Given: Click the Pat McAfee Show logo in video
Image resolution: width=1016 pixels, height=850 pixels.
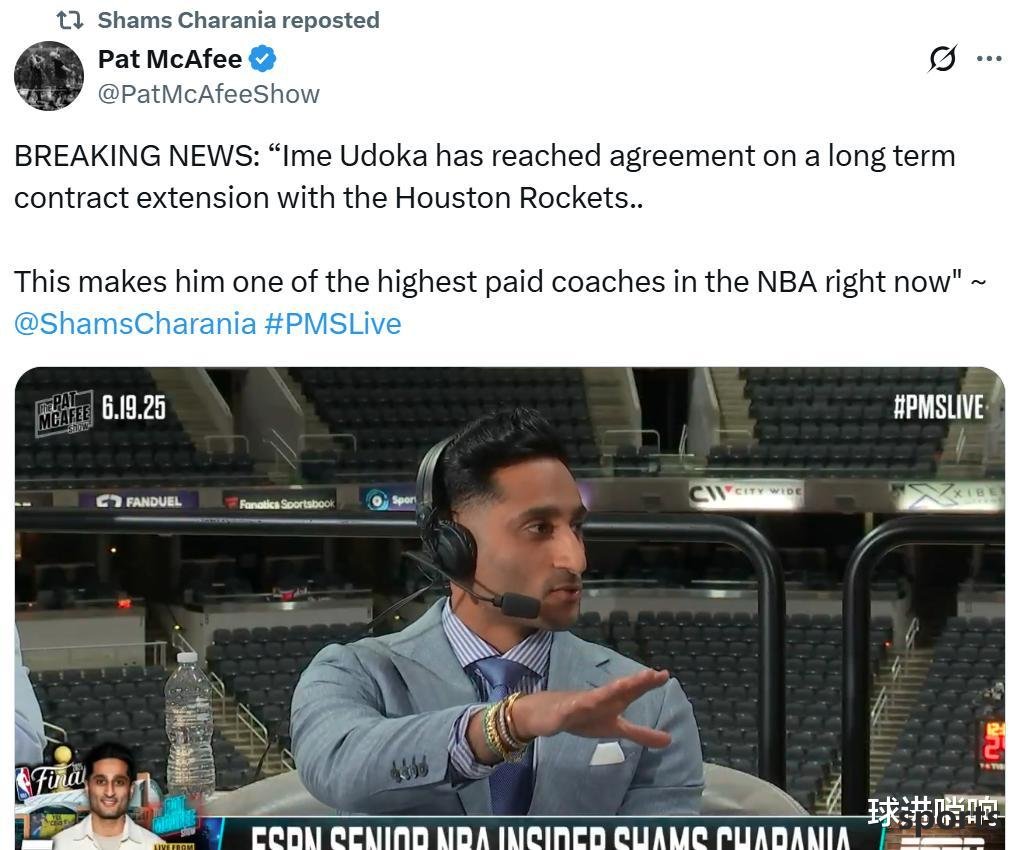Looking at the screenshot, I should [x=64, y=412].
